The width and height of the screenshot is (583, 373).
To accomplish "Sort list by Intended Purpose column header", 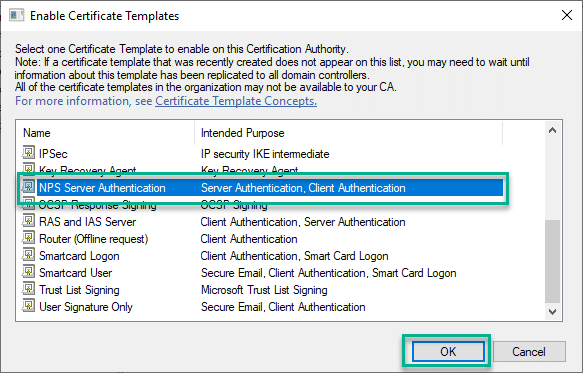I will pos(348,133).
